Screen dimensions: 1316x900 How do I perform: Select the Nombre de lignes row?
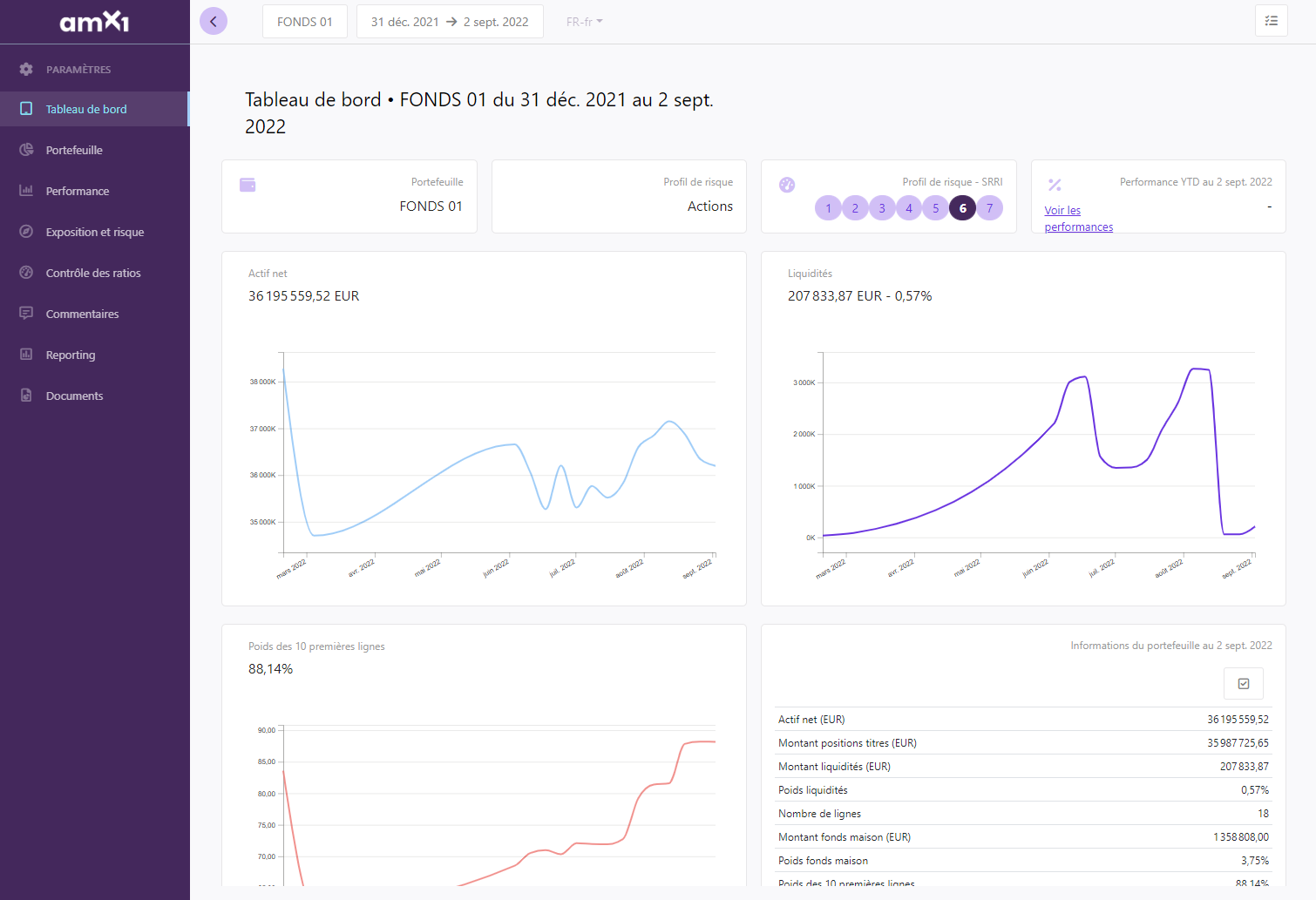pos(1023,813)
